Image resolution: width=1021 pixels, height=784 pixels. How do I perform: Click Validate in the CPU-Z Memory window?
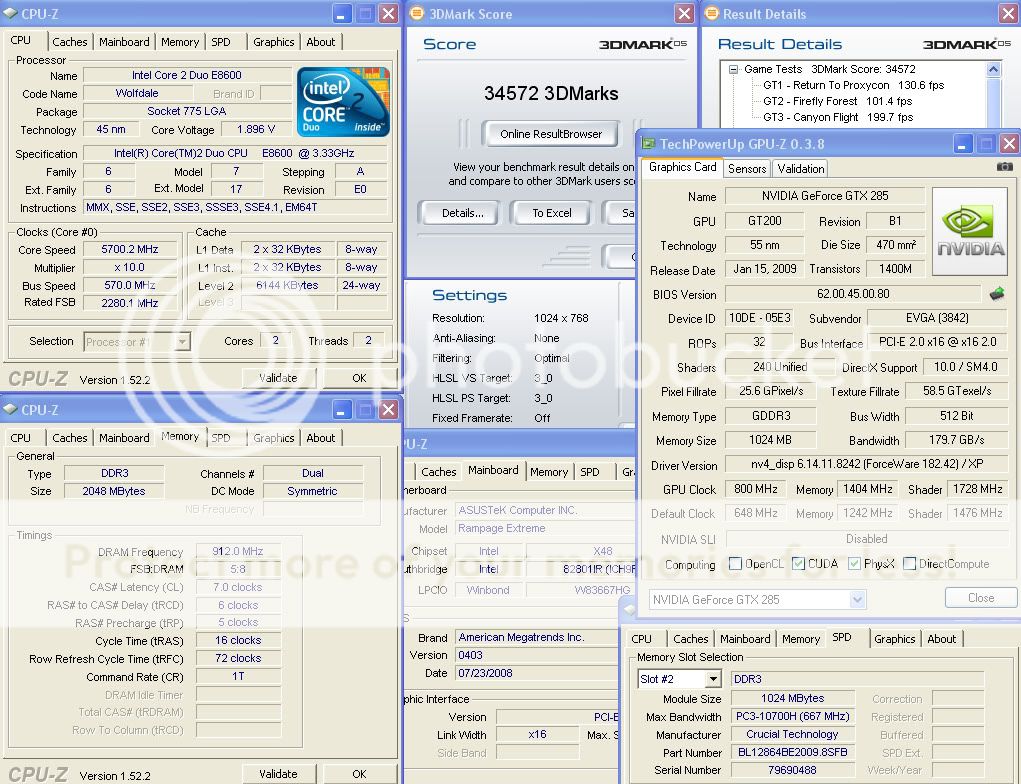[x=278, y=774]
